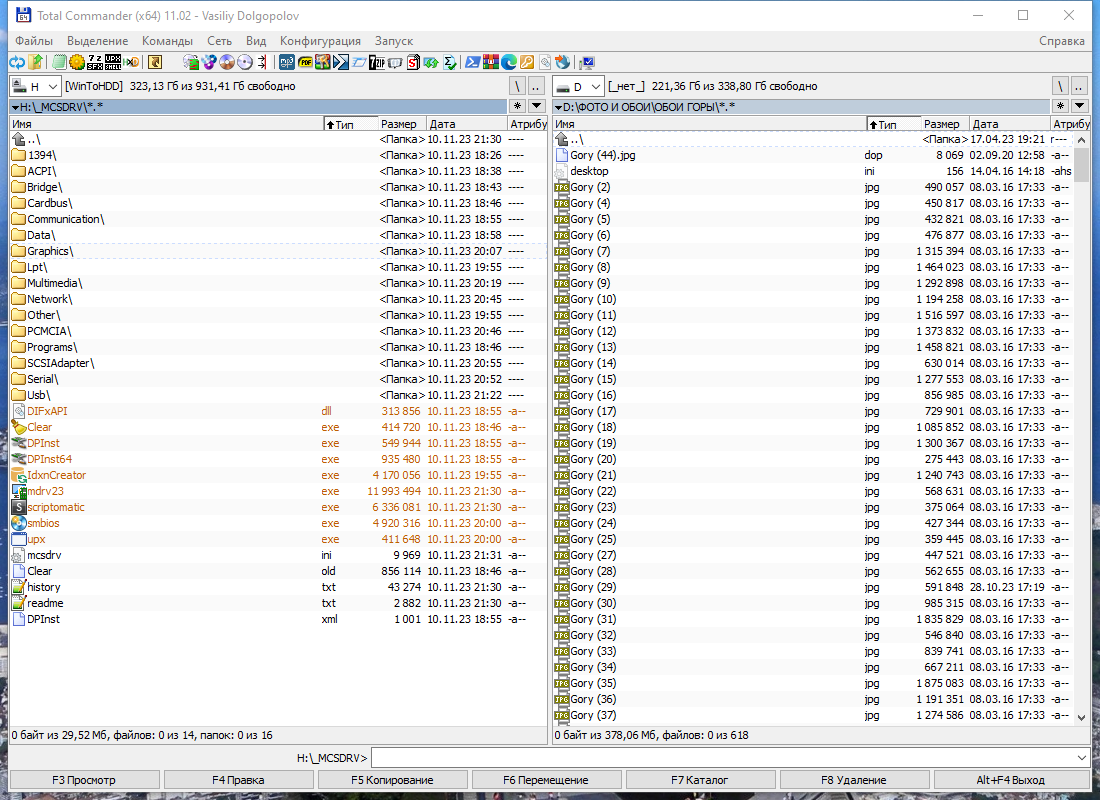The width and height of the screenshot is (1100, 800).
Task: Click the UPX Shell toolbar icon
Action: click(113, 62)
